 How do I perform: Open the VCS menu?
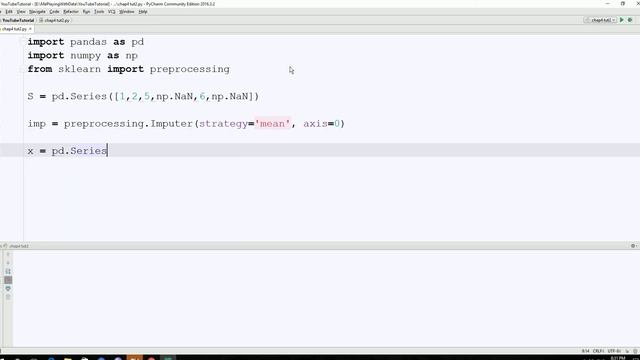click(x=111, y=12)
